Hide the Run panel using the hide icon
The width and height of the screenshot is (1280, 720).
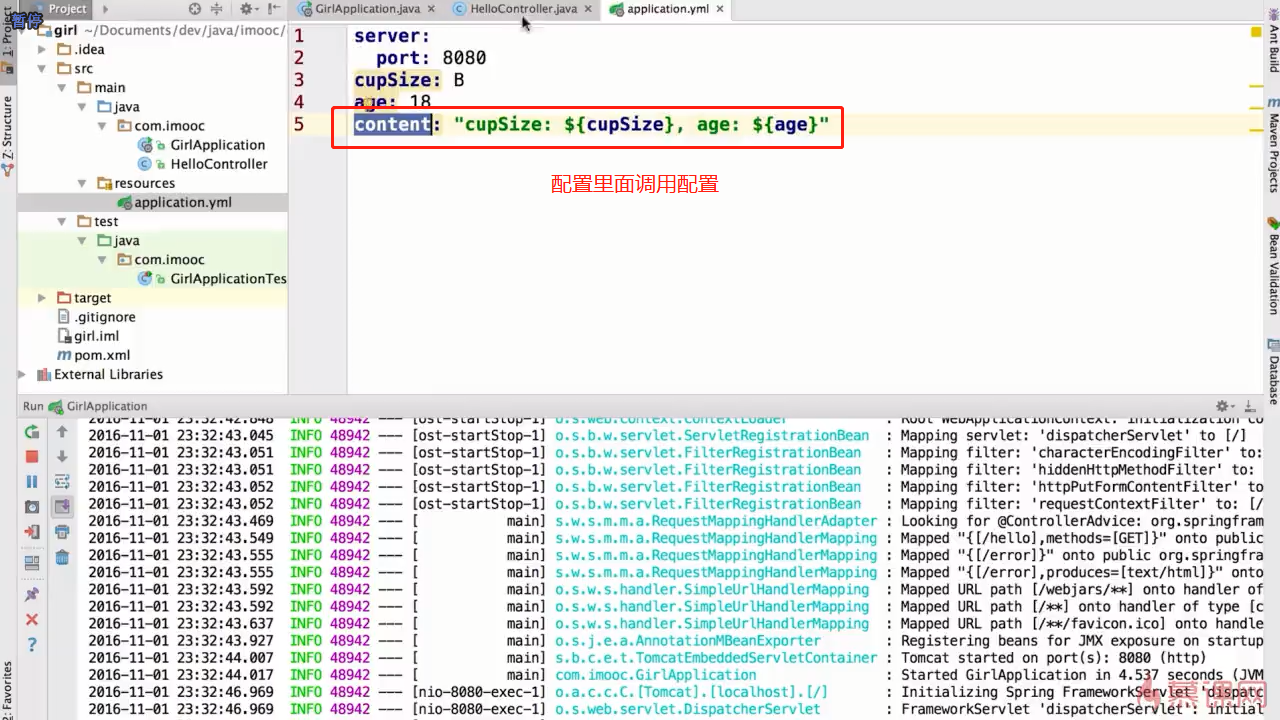click(x=1252, y=406)
